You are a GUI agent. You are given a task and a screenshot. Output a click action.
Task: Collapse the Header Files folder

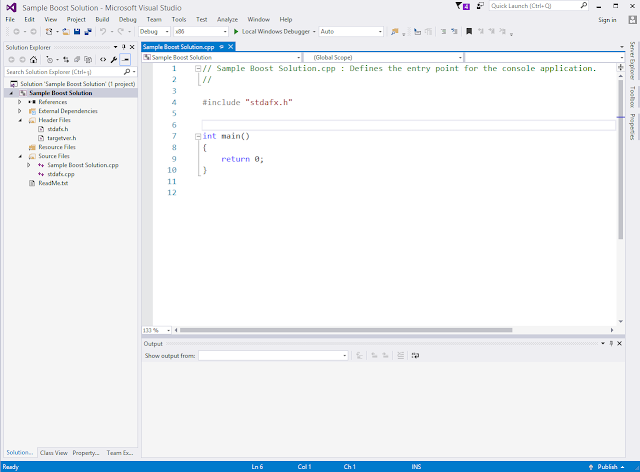click(x=20, y=120)
